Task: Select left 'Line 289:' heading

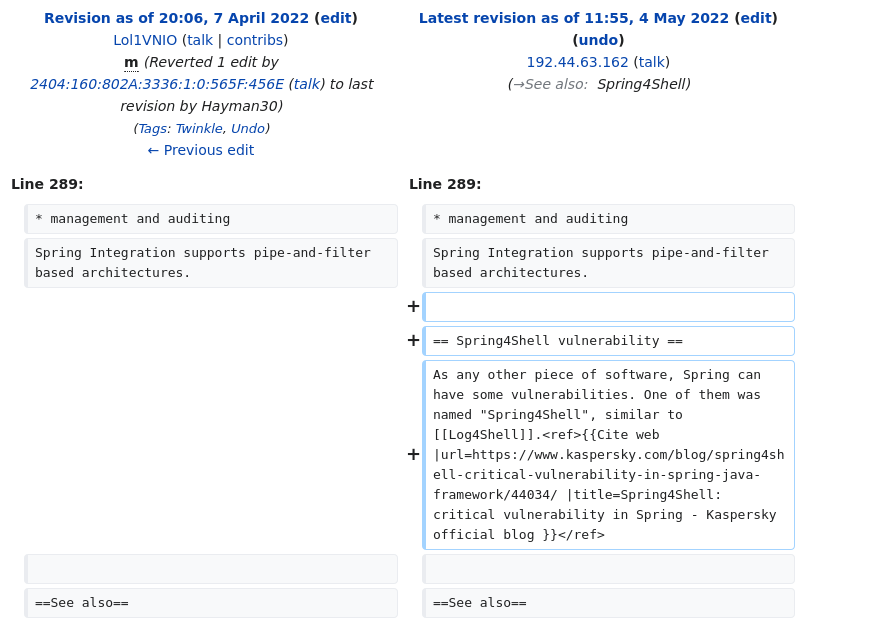Action: point(47,184)
